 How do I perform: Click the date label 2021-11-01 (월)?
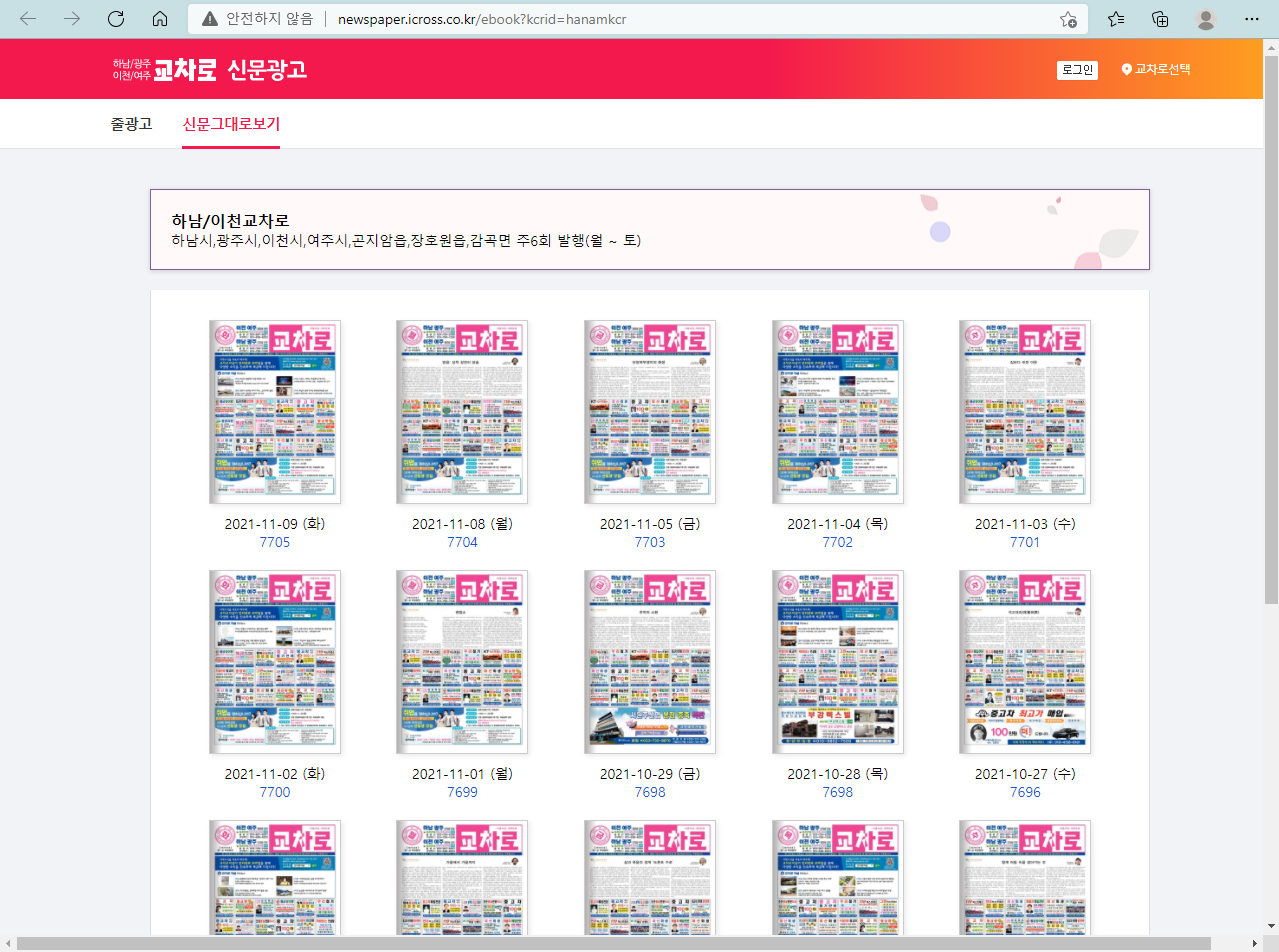point(462,774)
